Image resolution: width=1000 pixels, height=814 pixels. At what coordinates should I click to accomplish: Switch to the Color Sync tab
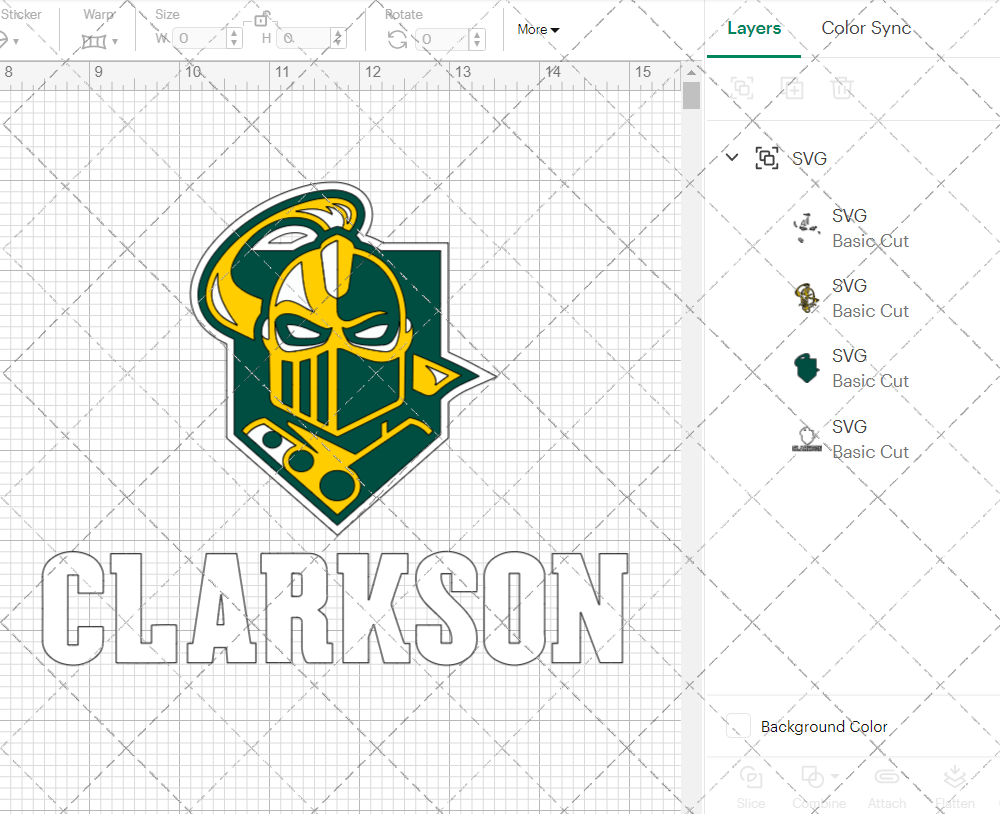pos(866,29)
